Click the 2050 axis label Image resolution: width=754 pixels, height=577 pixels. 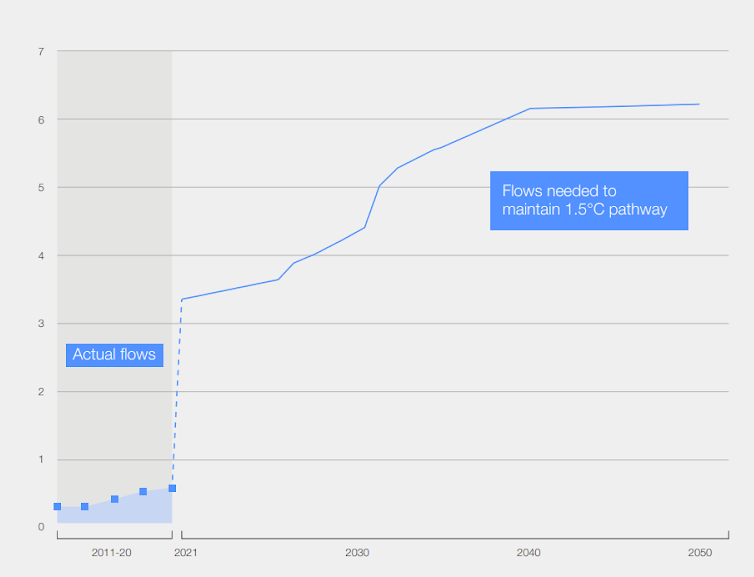click(x=700, y=552)
